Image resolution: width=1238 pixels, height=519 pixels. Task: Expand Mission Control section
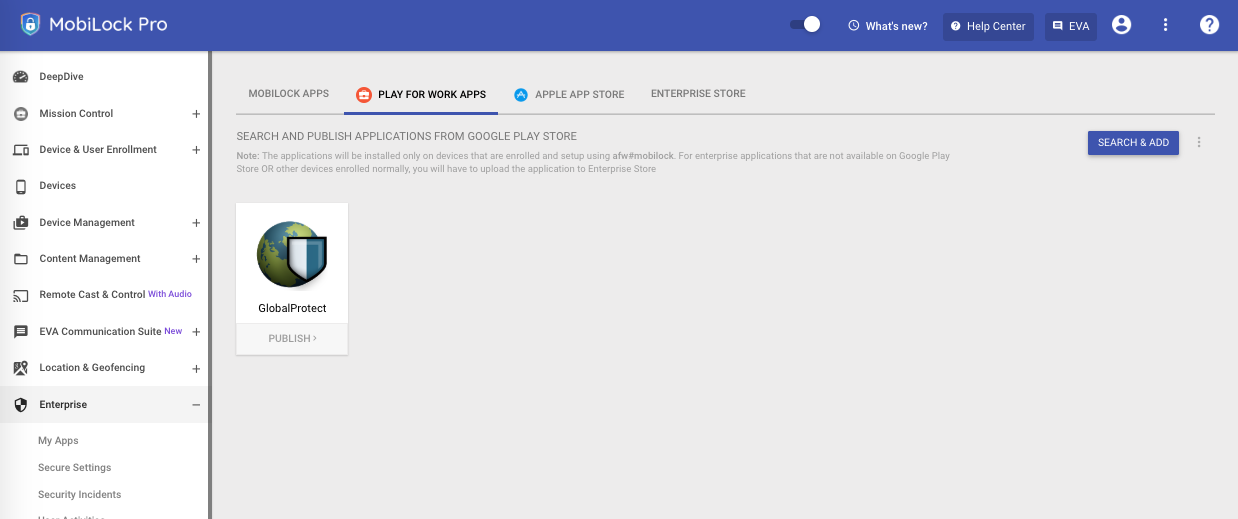pyautogui.click(x=196, y=114)
